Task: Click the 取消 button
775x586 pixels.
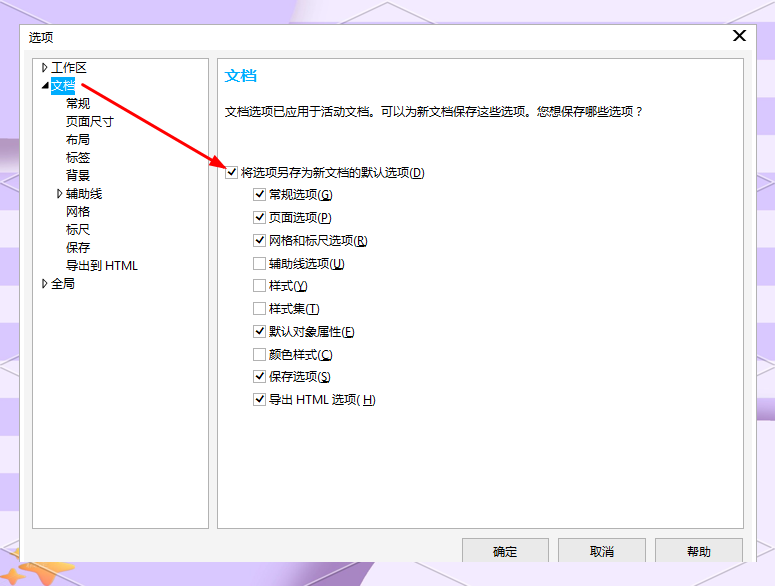Action: tap(601, 551)
